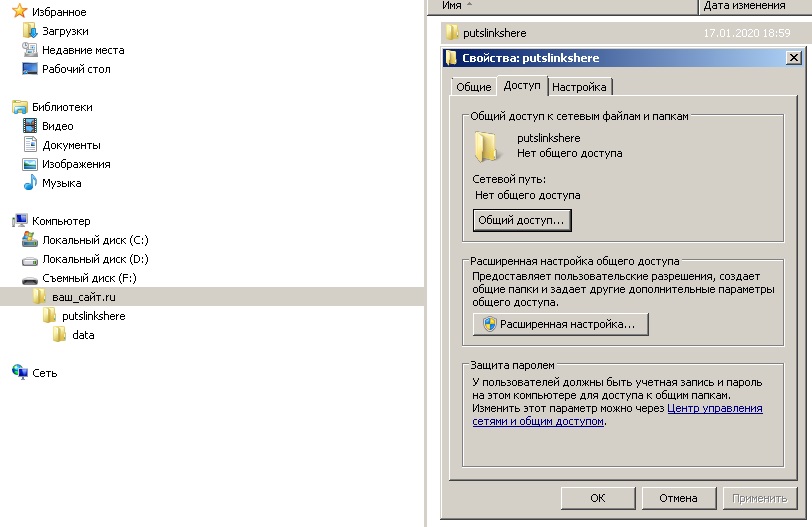Viewport: 812px width, 527px height.
Task: Switch to the Общие tab
Action: click(x=473, y=87)
